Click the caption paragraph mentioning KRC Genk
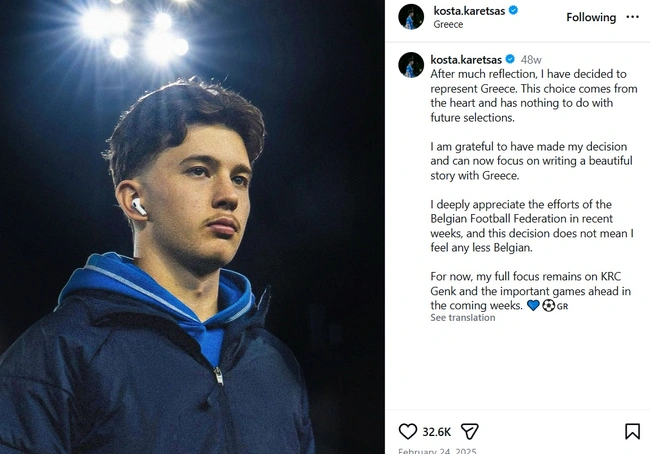The width and height of the screenshot is (650, 454). click(530, 291)
